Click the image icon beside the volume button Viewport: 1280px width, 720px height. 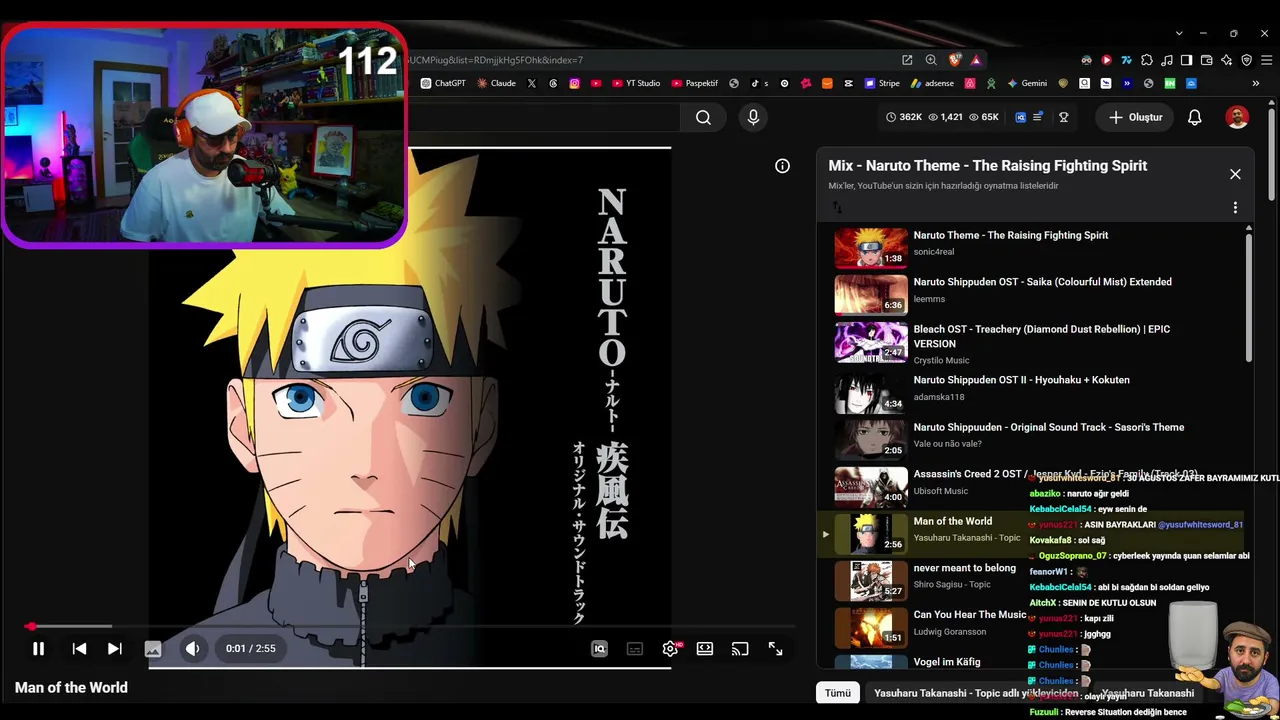[x=153, y=649]
